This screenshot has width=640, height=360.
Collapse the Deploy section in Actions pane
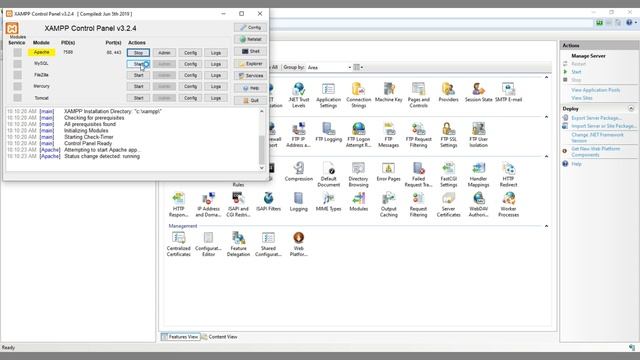coord(631,109)
